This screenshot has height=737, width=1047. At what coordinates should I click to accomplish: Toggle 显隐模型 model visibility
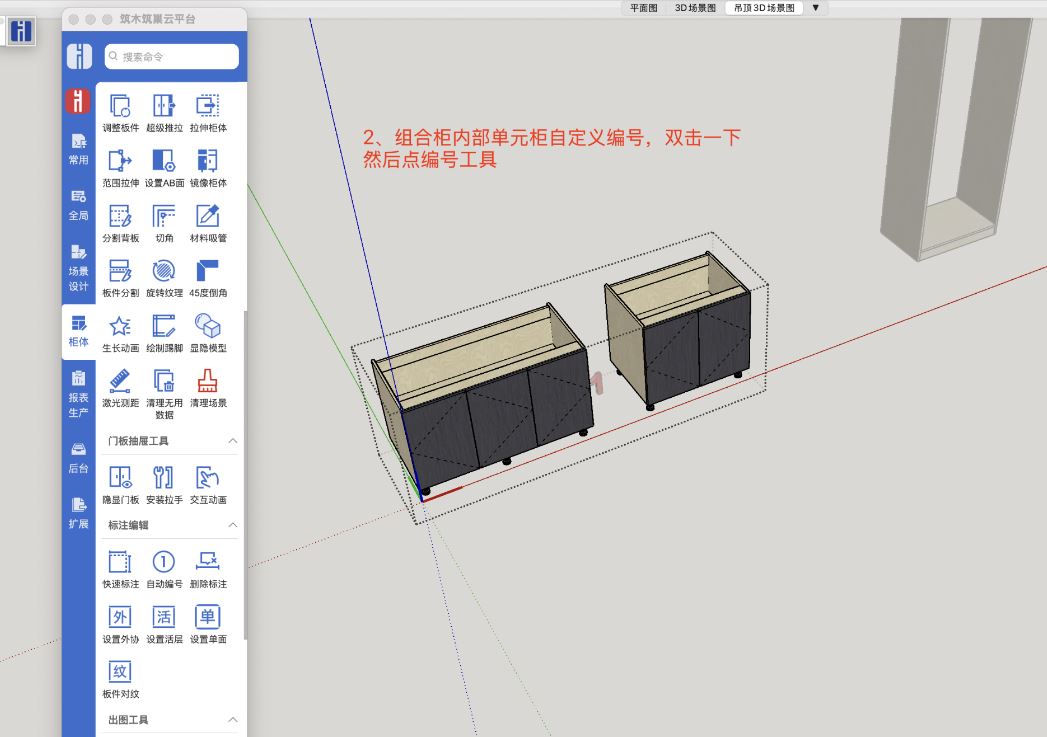[x=207, y=326]
